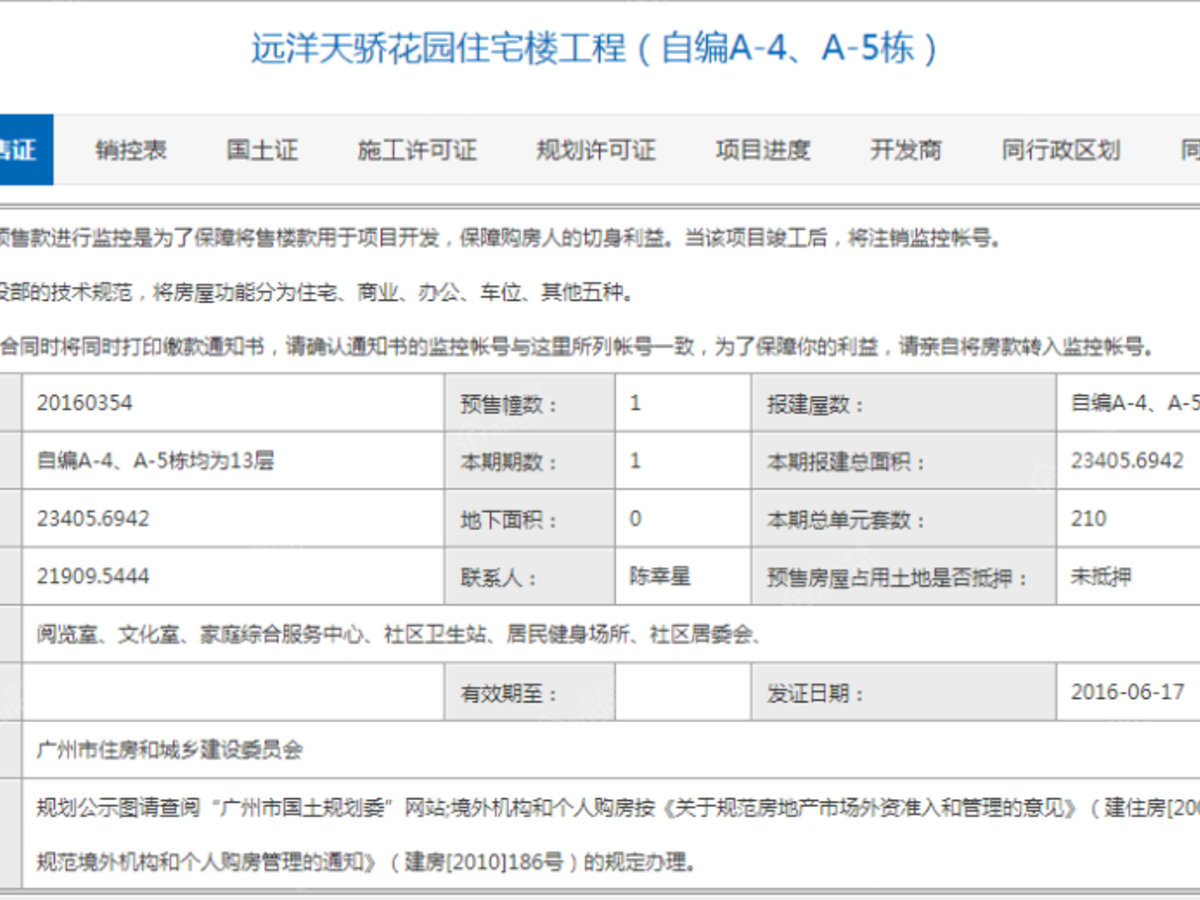This screenshot has width=1200, height=900.
Task: Click the value 1 beside 本期期数
Action: click(x=636, y=461)
